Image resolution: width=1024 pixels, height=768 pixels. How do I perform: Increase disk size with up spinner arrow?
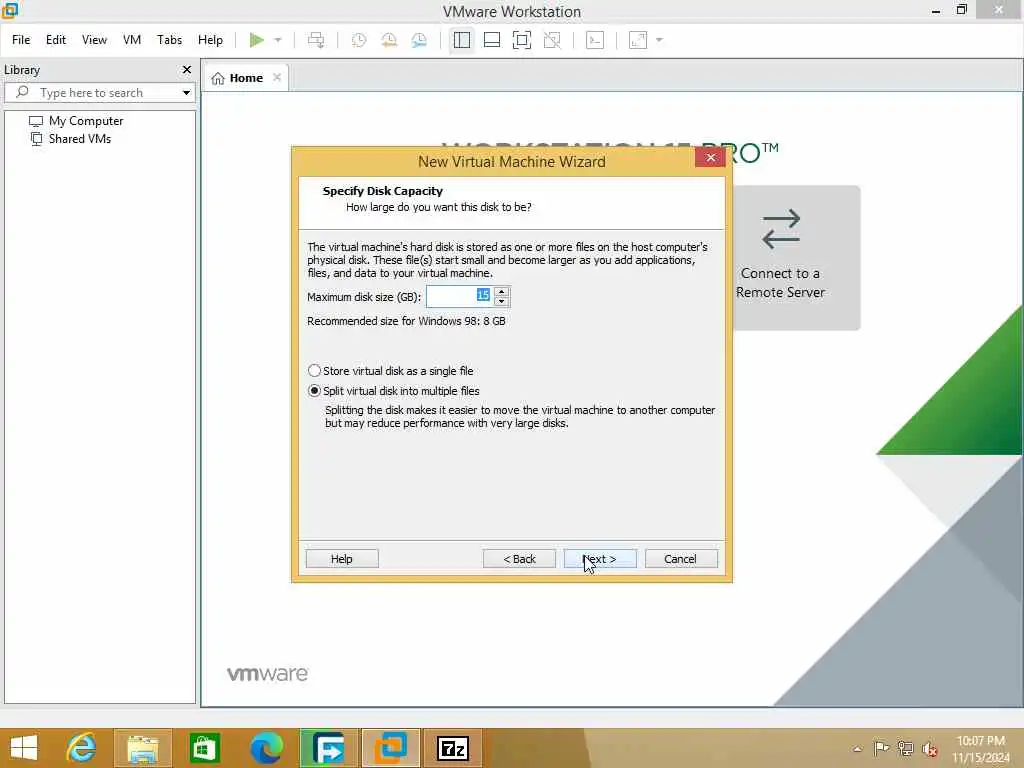502,291
